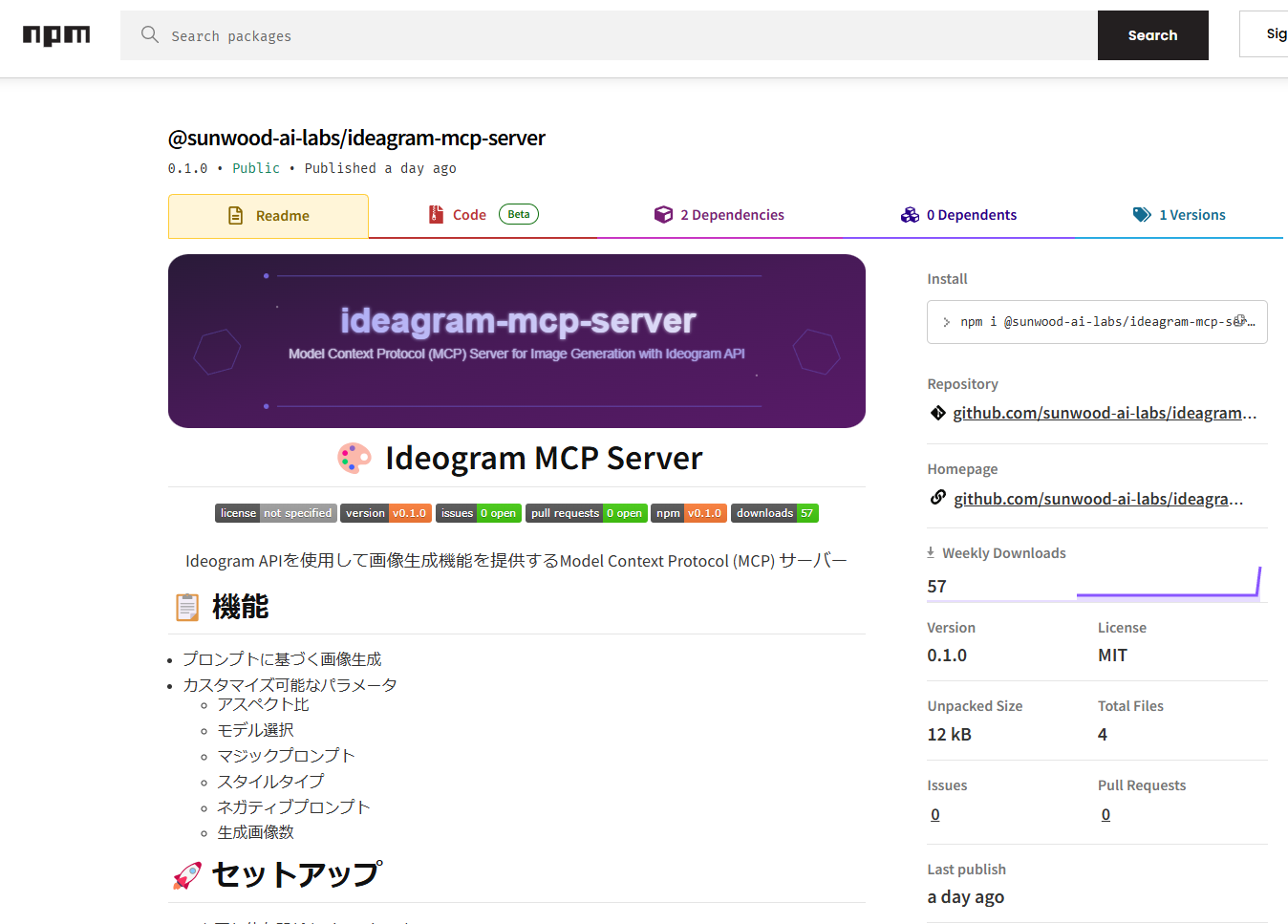Click the artist palette emoji icon
This screenshot has width=1288, height=924.
point(354,459)
